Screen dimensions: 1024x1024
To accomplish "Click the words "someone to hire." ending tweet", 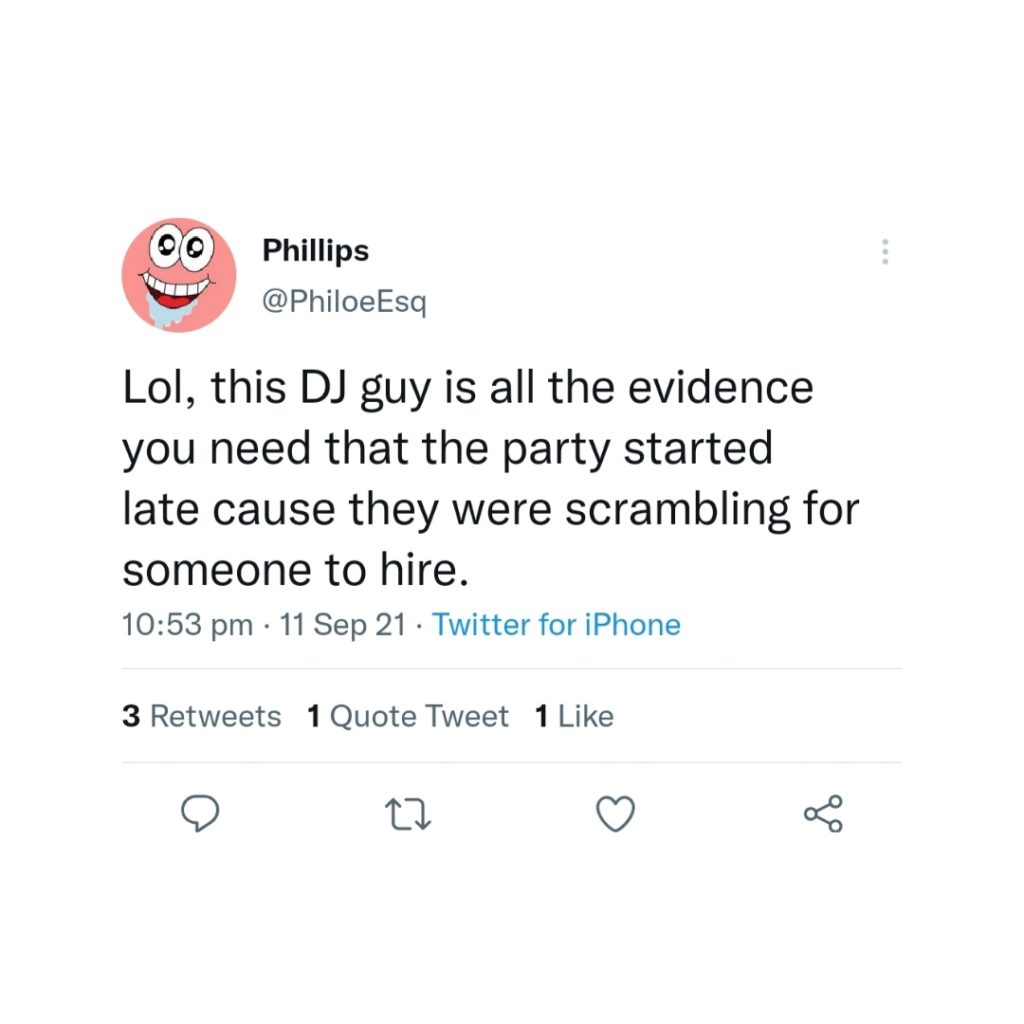I will (295, 569).
